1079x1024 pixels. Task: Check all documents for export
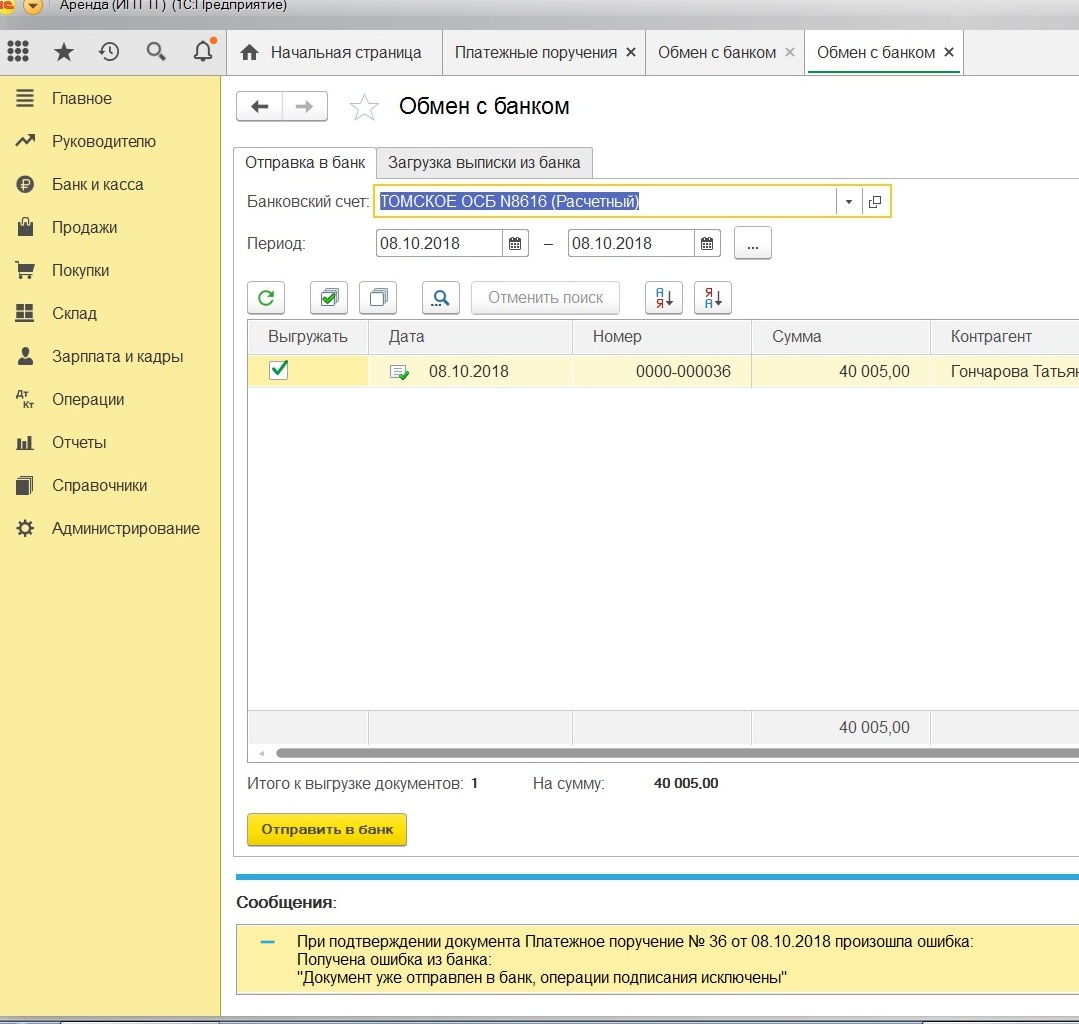(x=328, y=297)
